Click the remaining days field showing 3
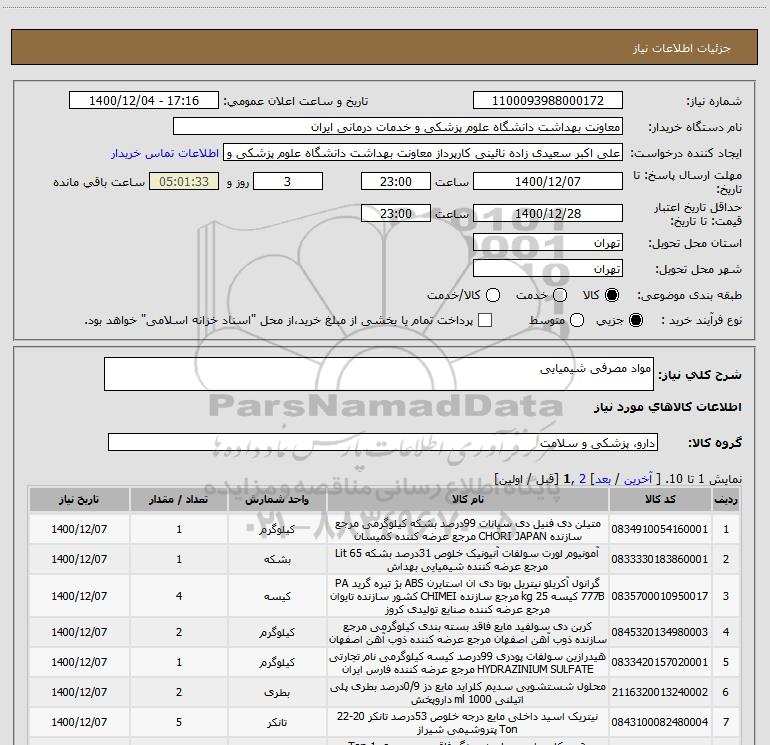 [x=288, y=181]
